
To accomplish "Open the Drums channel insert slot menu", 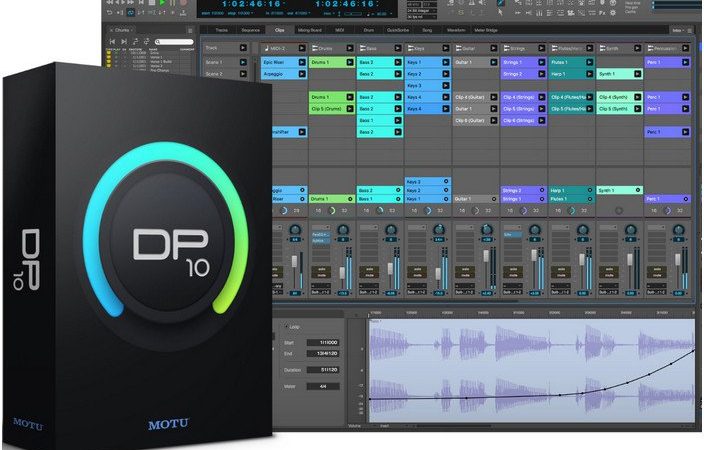I will [321, 235].
